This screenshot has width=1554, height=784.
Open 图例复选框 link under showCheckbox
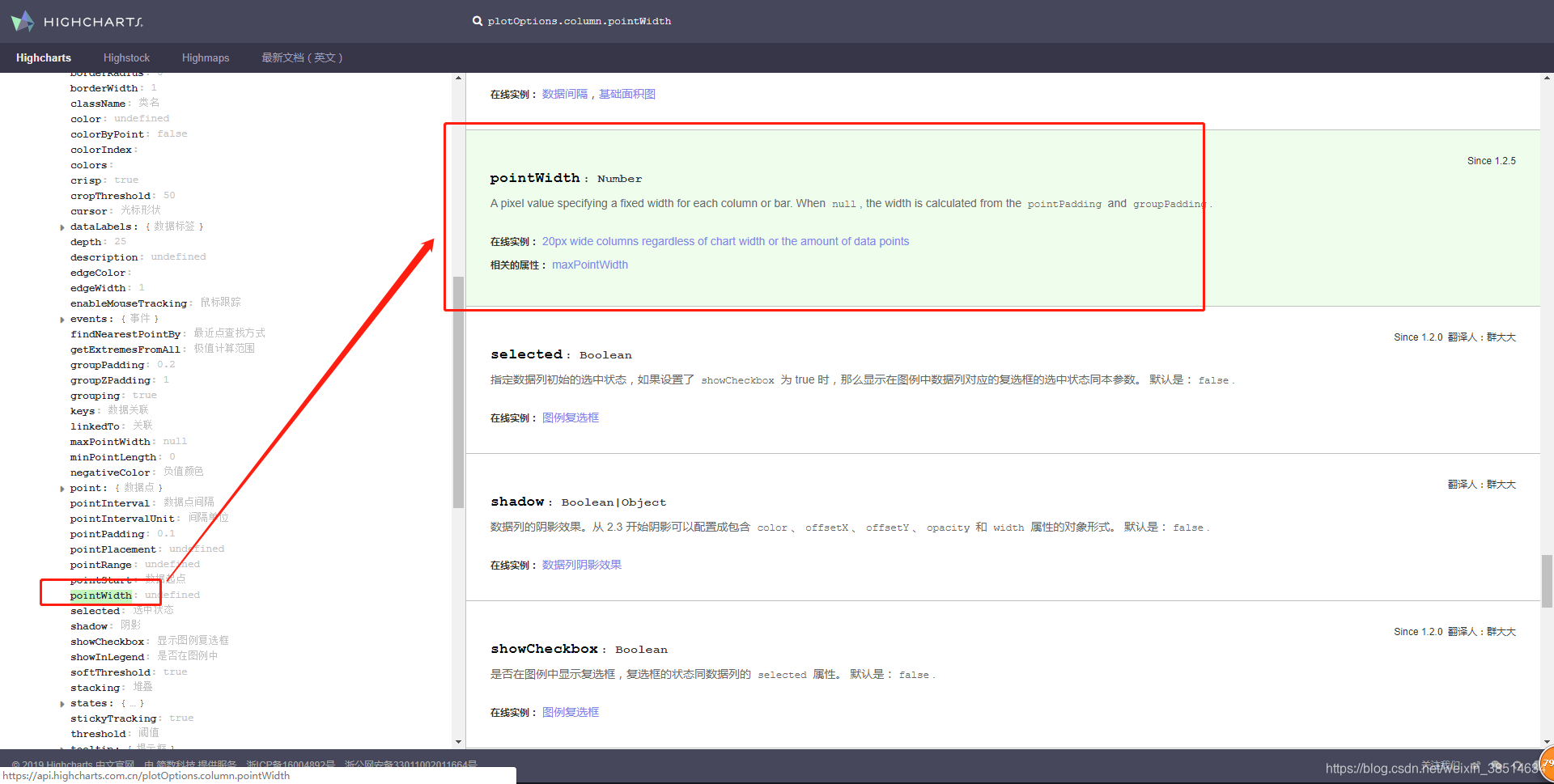pyautogui.click(x=571, y=712)
